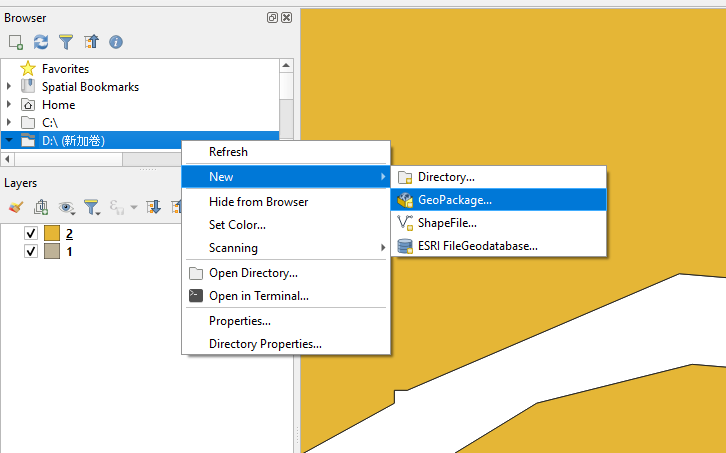Open the Scanning menu entry
This screenshot has width=726, height=453.
point(286,248)
